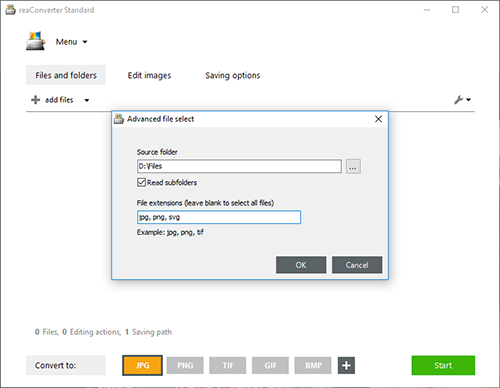
Task: Click the File extensions input field
Action: pos(219,217)
